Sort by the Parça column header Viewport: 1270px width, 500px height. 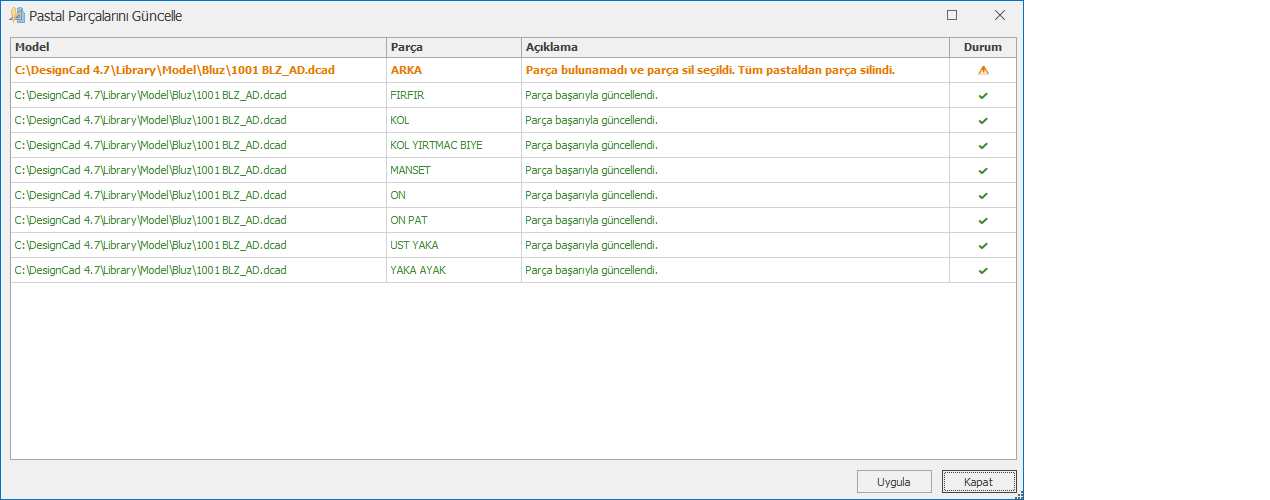pyautogui.click(x=453, y=47)
